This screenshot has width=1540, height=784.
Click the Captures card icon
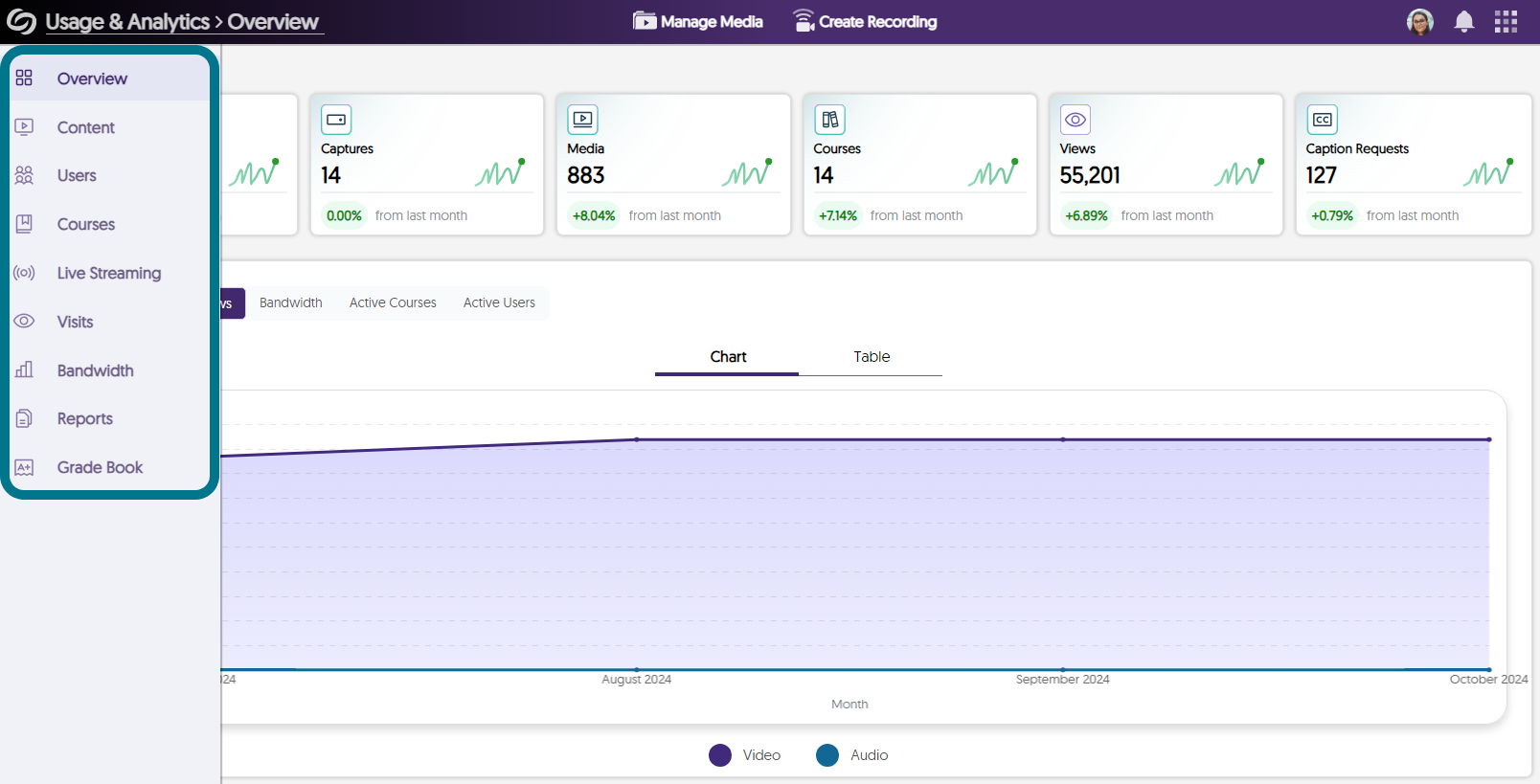click(x=336, y=120)
